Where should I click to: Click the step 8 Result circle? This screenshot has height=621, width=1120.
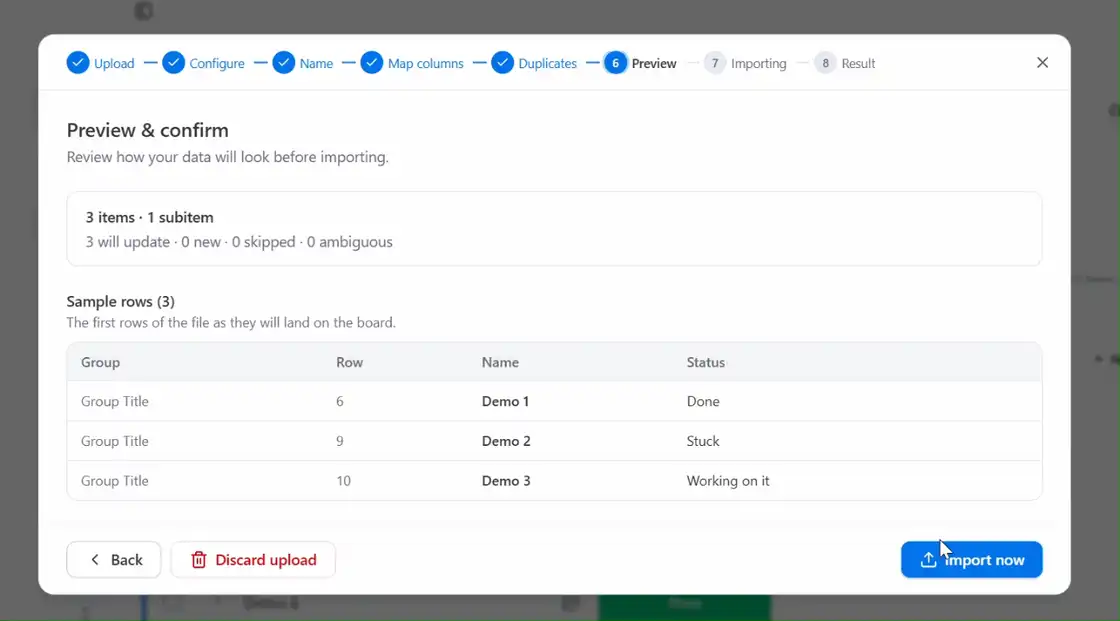[x=825, y=63]
